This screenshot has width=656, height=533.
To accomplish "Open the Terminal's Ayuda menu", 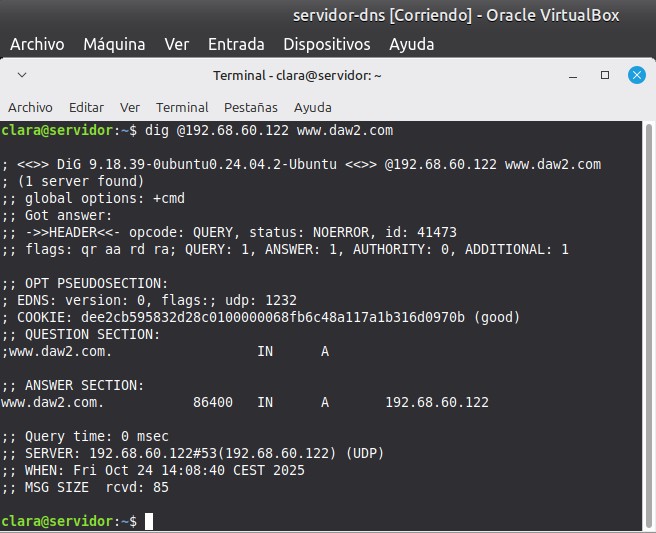I will [x=312, y=107].
